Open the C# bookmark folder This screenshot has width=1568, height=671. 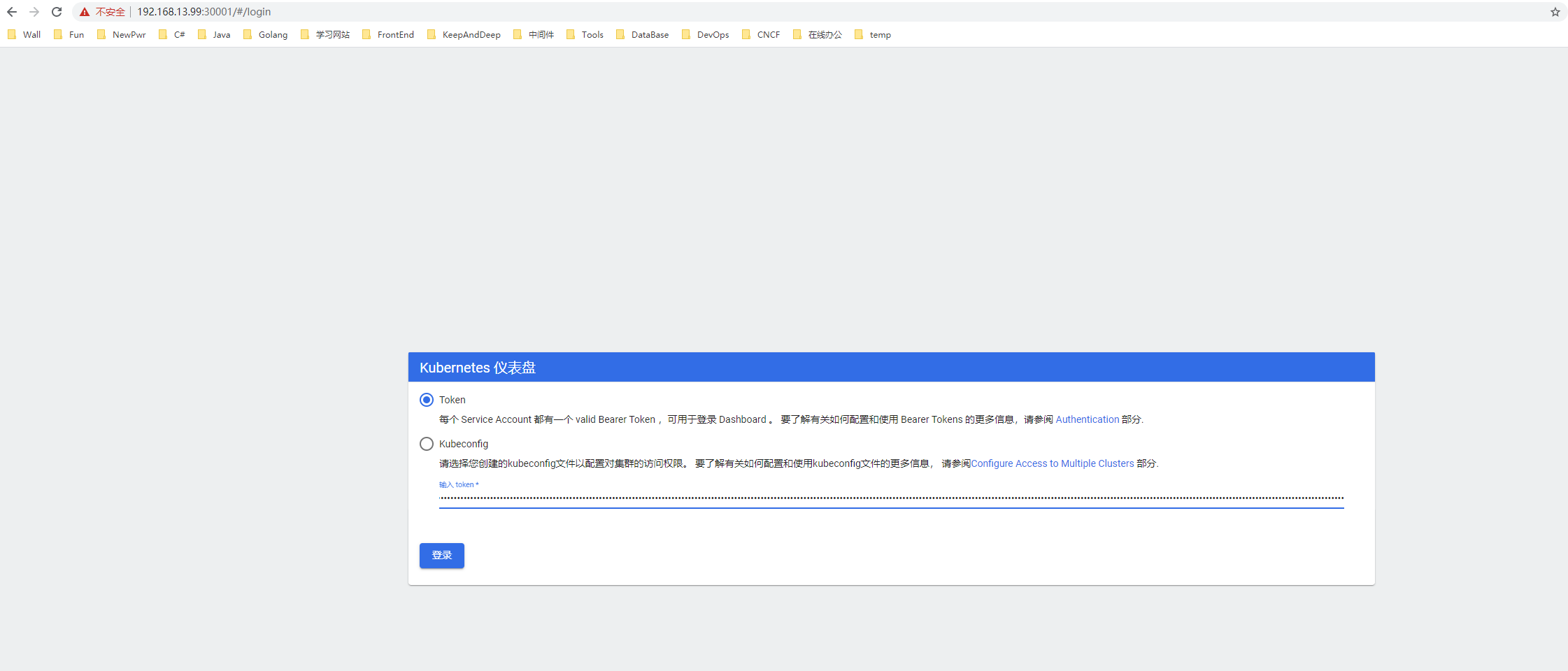pos(171,34)
